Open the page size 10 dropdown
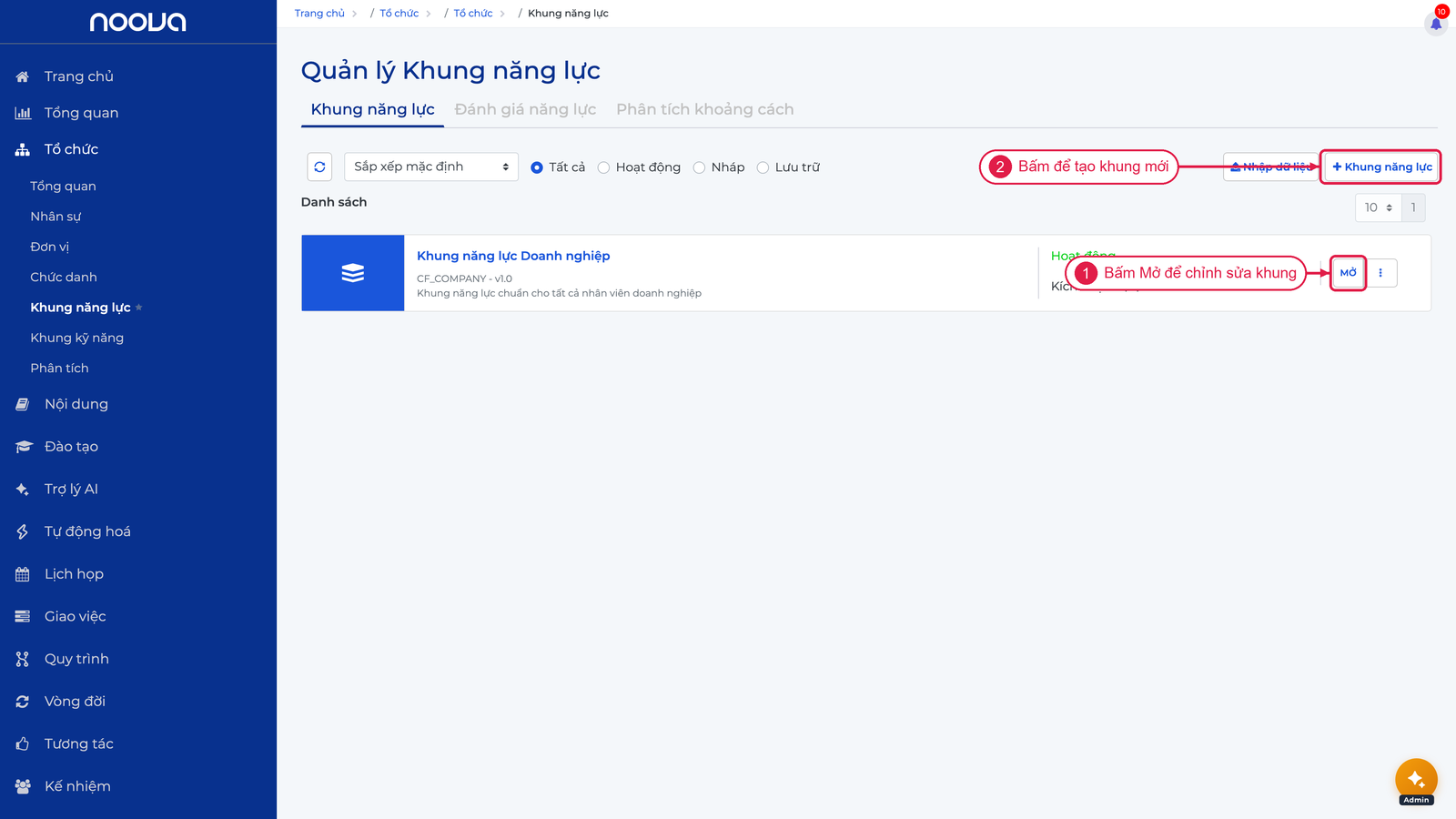The height and width of the screenshot is (819, 1456). tap(1379, 207)
